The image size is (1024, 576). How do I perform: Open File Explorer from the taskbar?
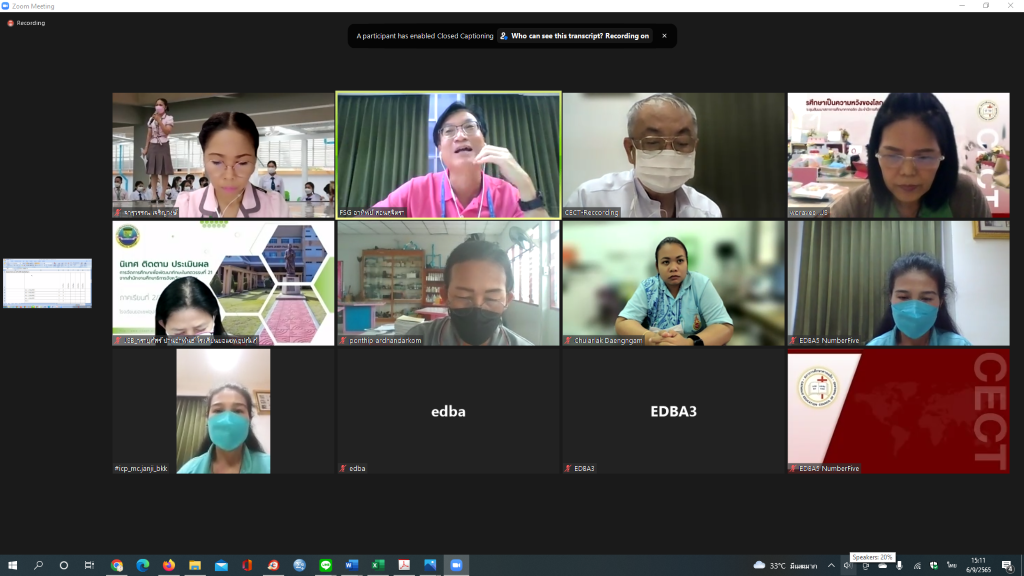195,565
